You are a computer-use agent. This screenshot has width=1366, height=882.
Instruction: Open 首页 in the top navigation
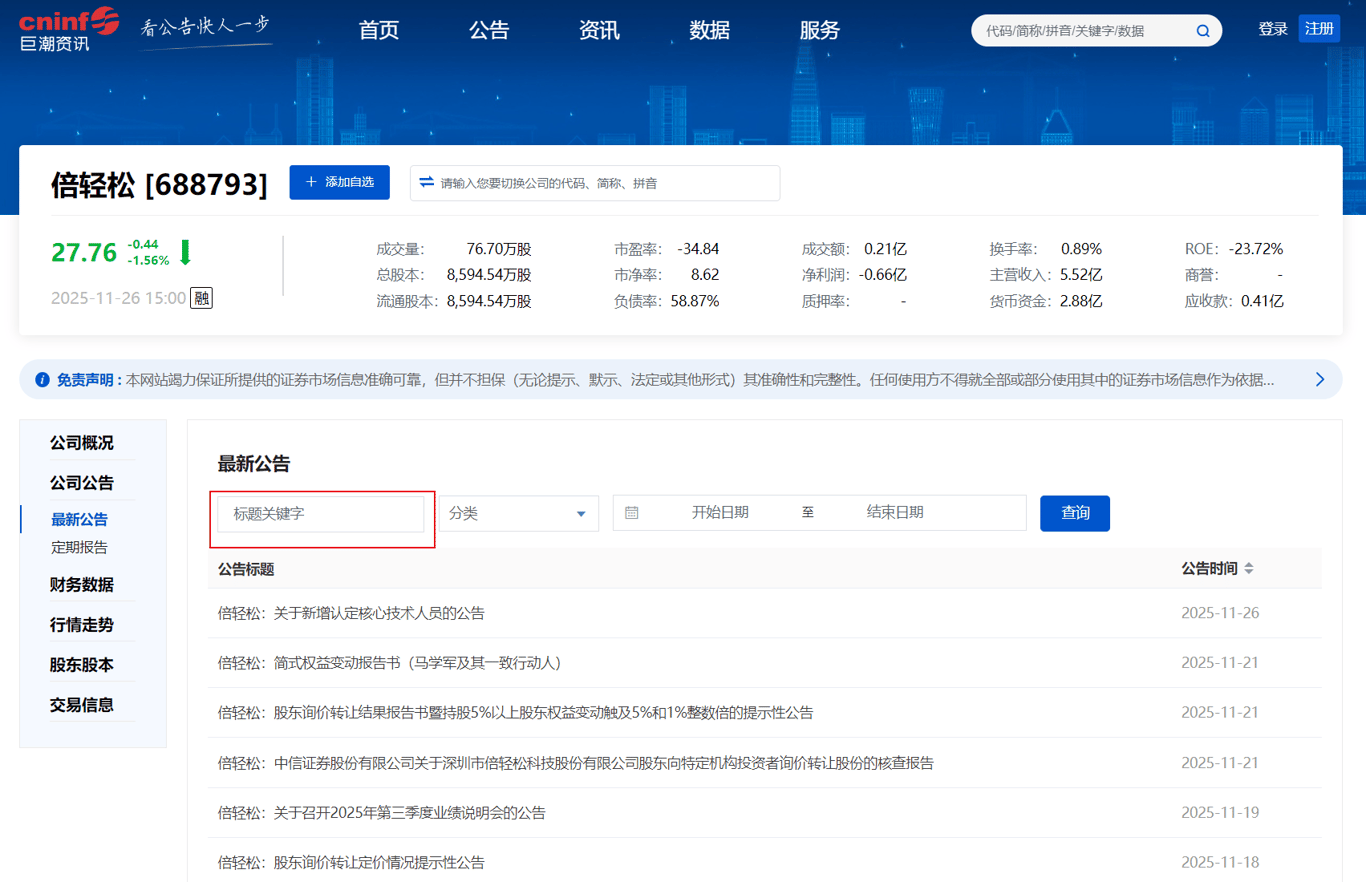[x=379, y=30]
